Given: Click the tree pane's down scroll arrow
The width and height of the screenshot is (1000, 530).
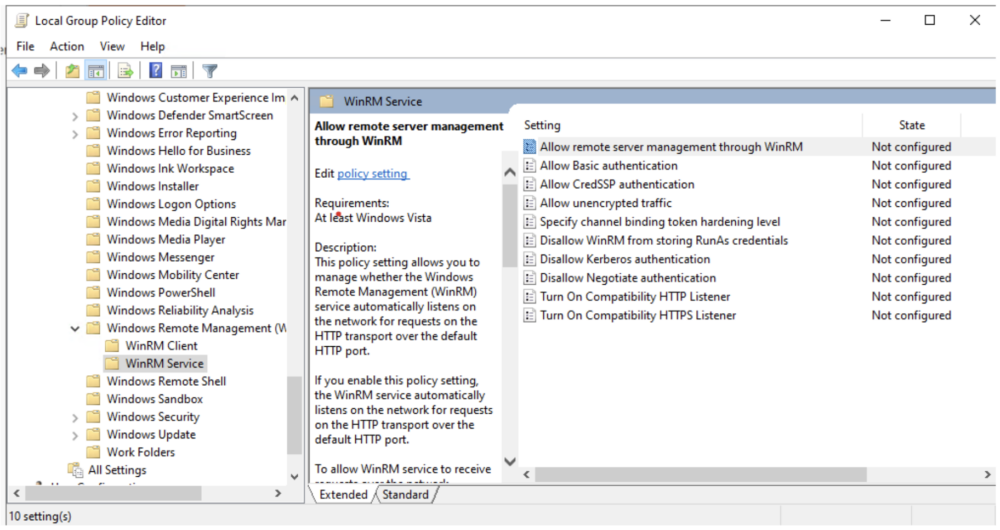Looking at the screenshot, I should click(x=294, y=476).
